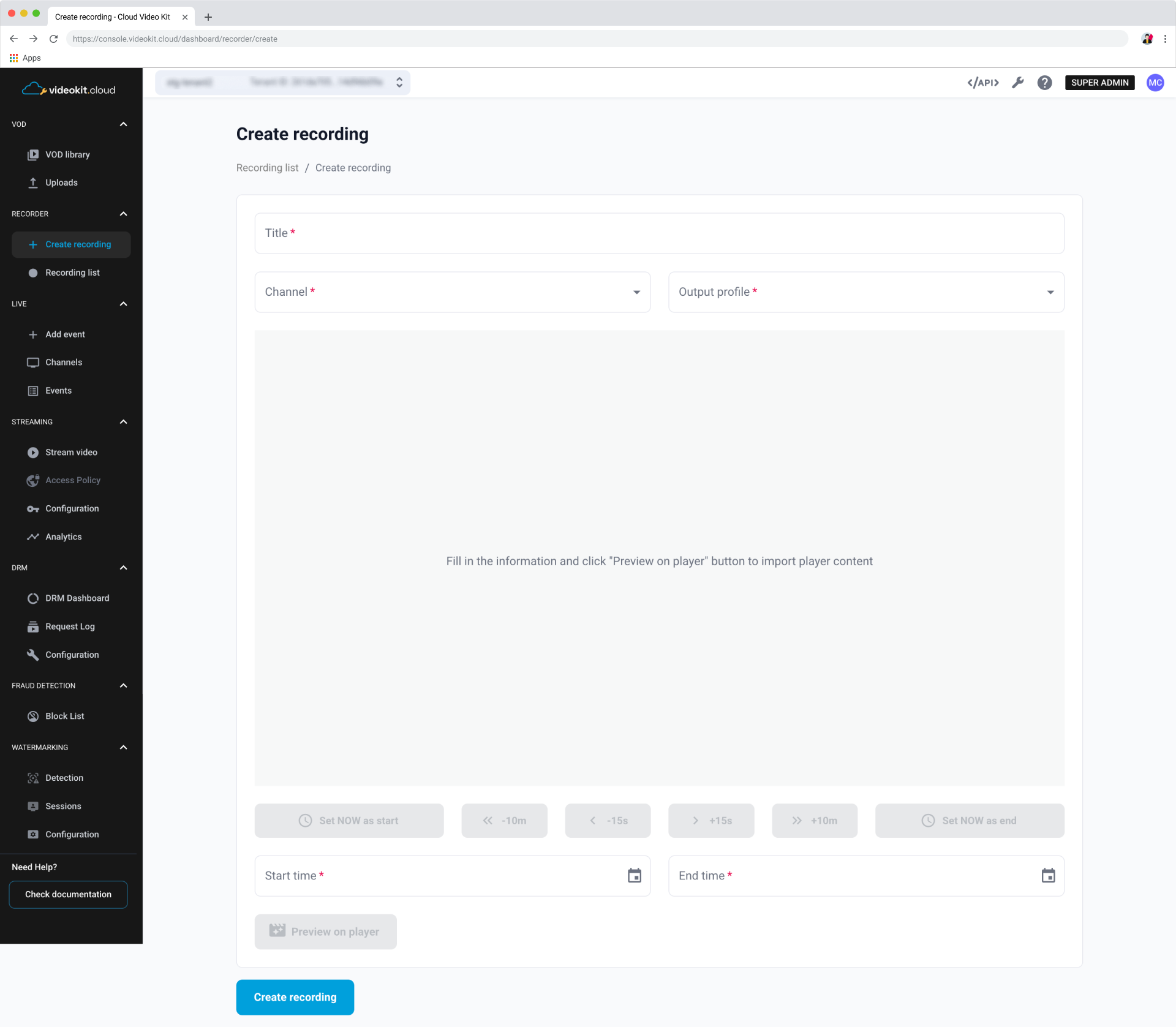Click the blue Create recording button

point(295,997)
